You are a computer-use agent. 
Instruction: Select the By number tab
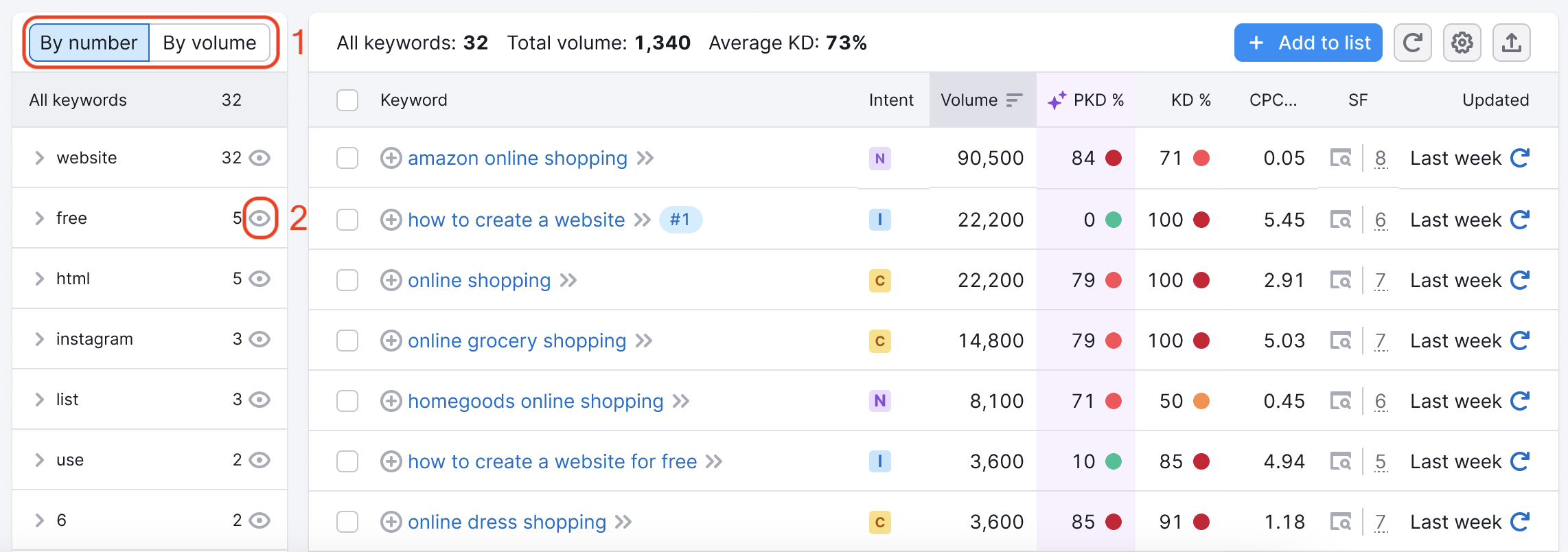point(89,43)
